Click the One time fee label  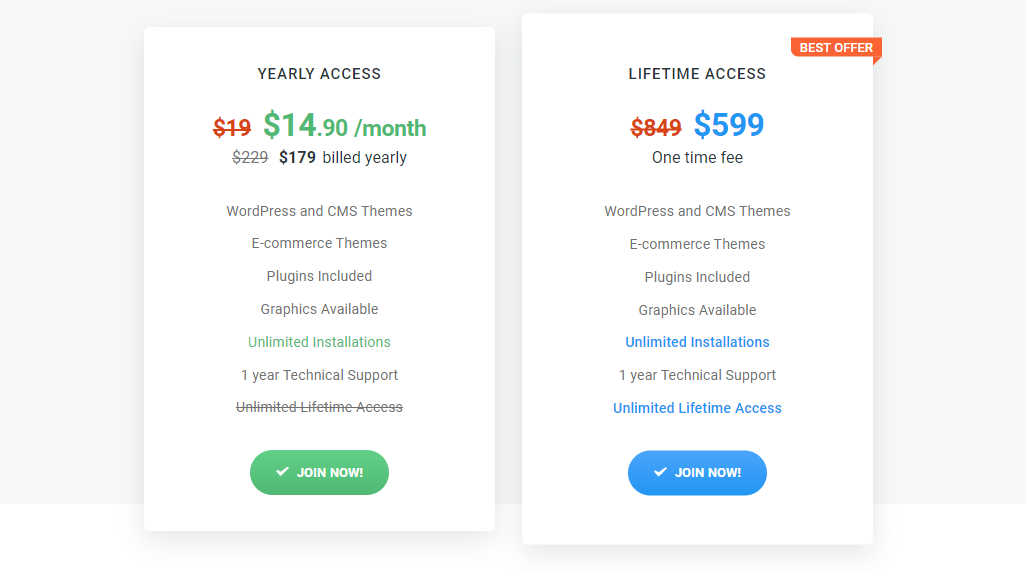pyautogui.click(x=697, y=158)
